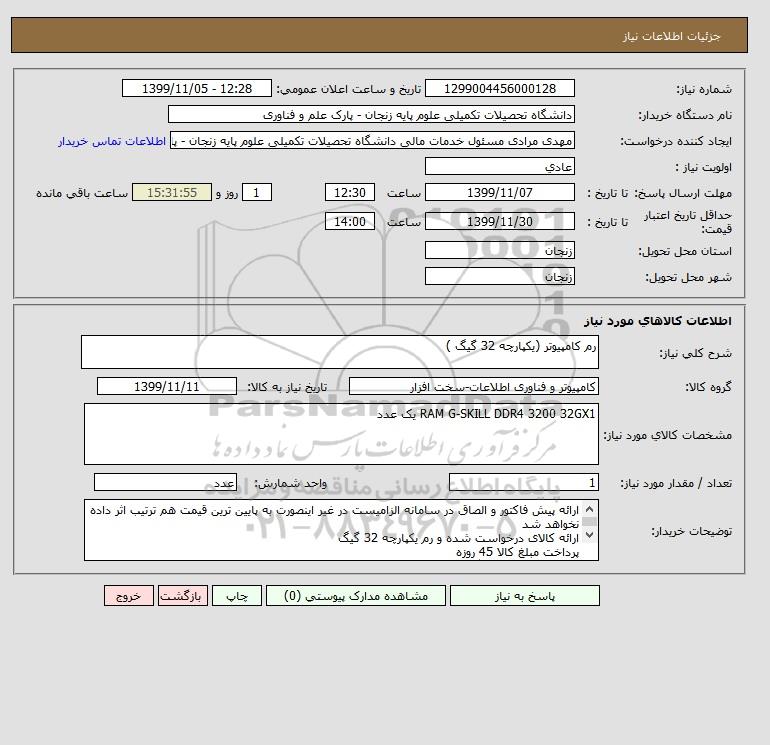Click the توضیحات خریدار label
770x745 pixels.
[x=691, y=531]
